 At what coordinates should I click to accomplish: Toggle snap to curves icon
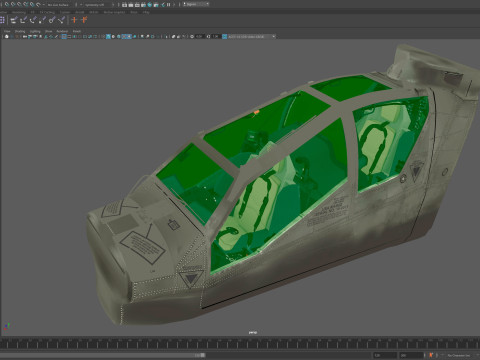(13, 5)
